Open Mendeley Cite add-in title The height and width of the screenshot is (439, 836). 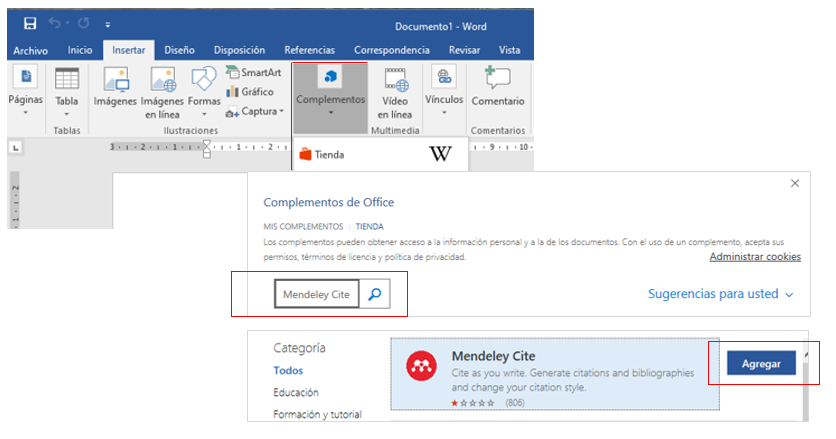click(x=493, y=356)
